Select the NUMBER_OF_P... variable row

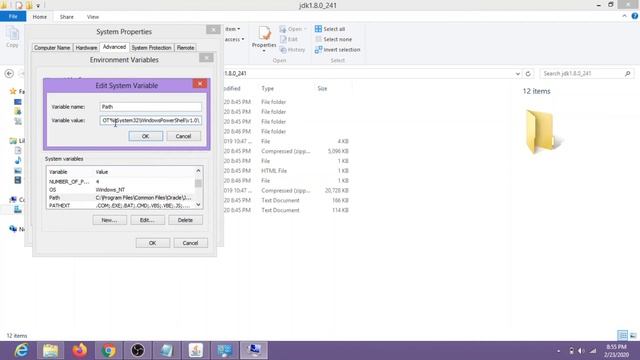click(x=121, y=182)
